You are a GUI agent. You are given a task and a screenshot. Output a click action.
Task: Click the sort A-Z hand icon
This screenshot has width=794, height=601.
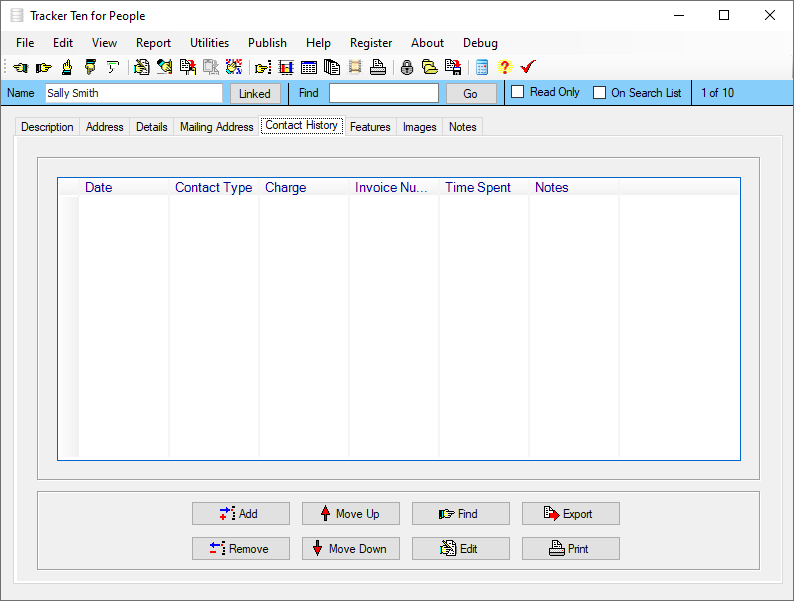pyautogui.click(x=234, y=67)
